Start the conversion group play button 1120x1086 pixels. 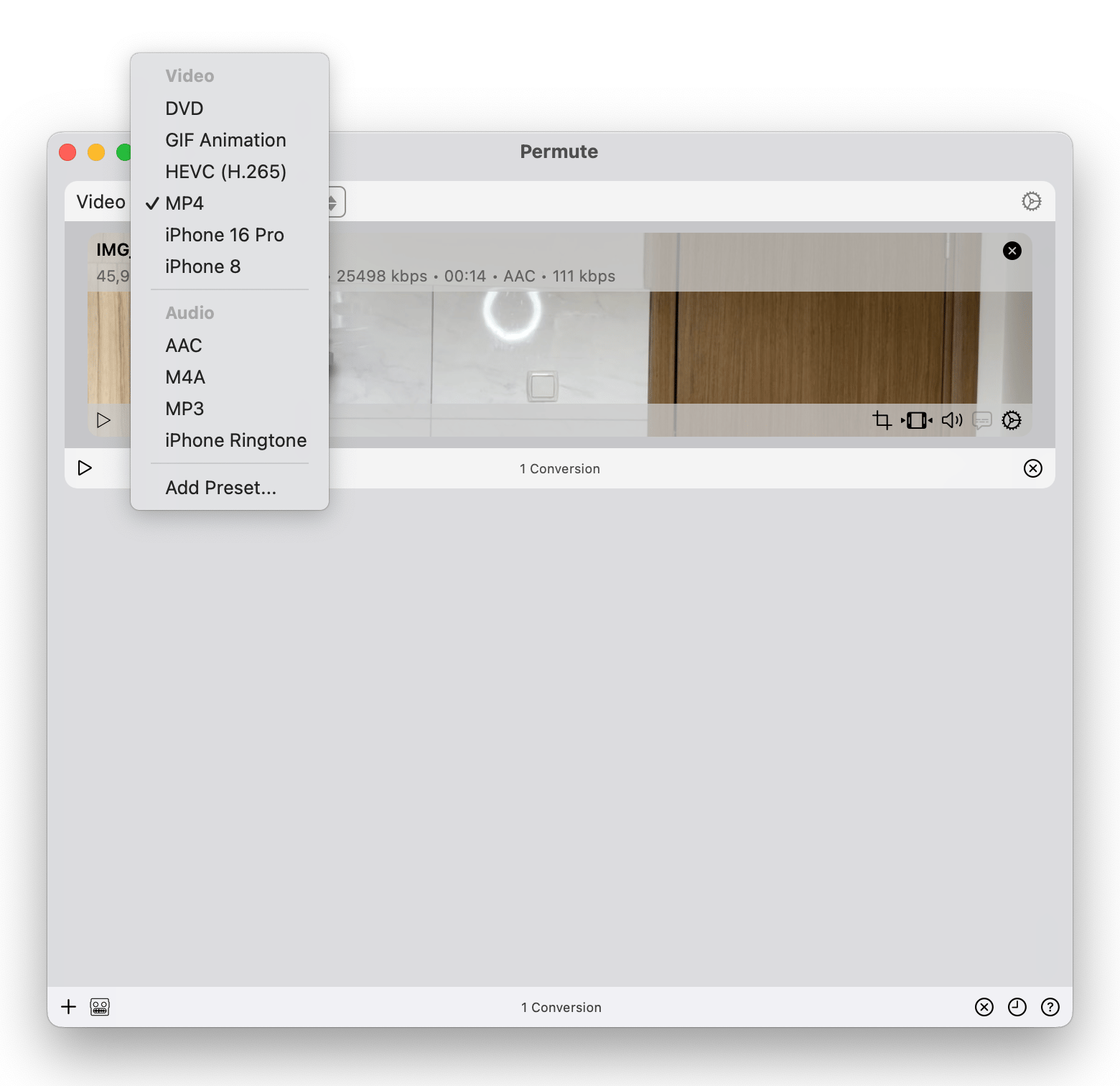tap(85, 468)
